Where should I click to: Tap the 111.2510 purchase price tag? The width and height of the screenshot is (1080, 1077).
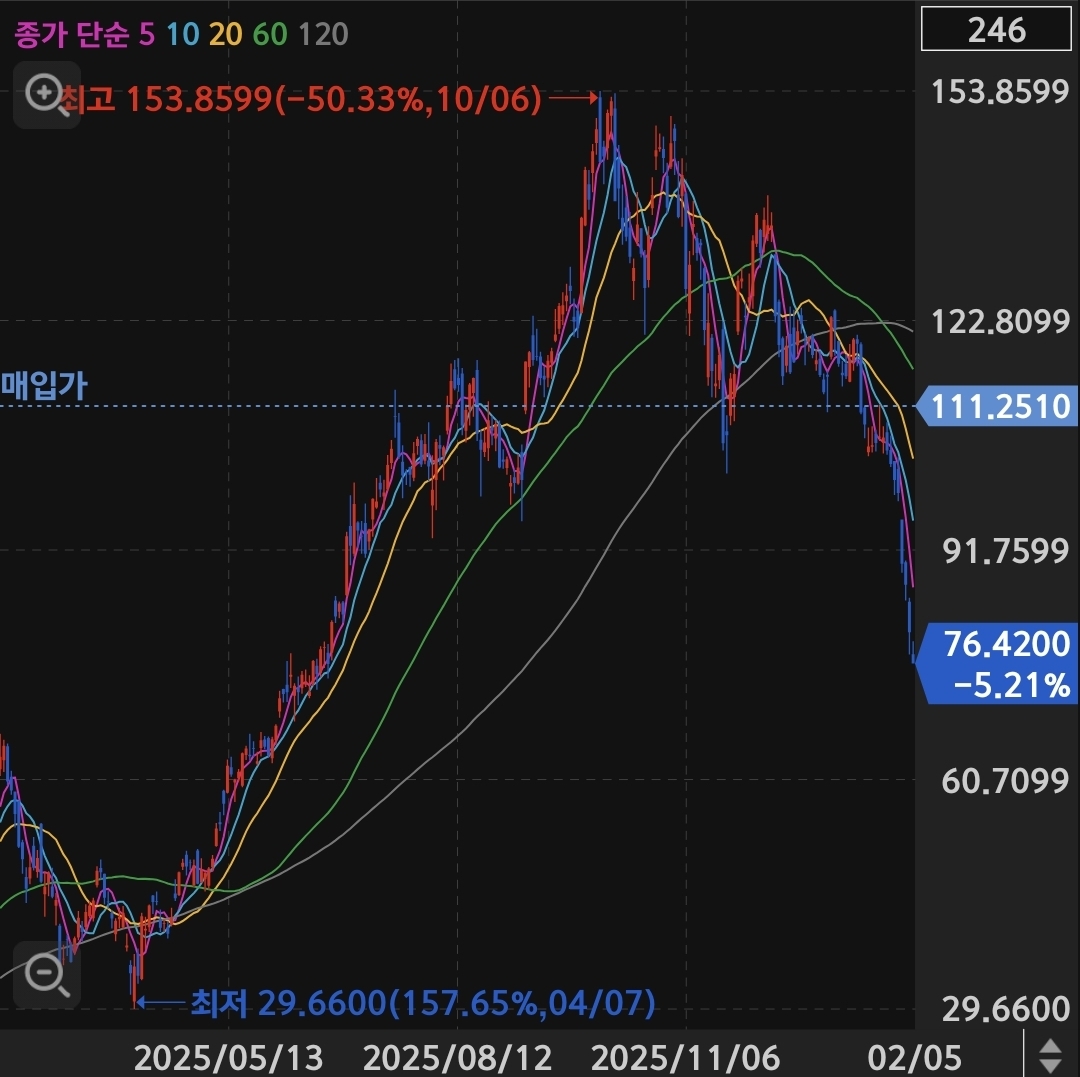[998, 406]
